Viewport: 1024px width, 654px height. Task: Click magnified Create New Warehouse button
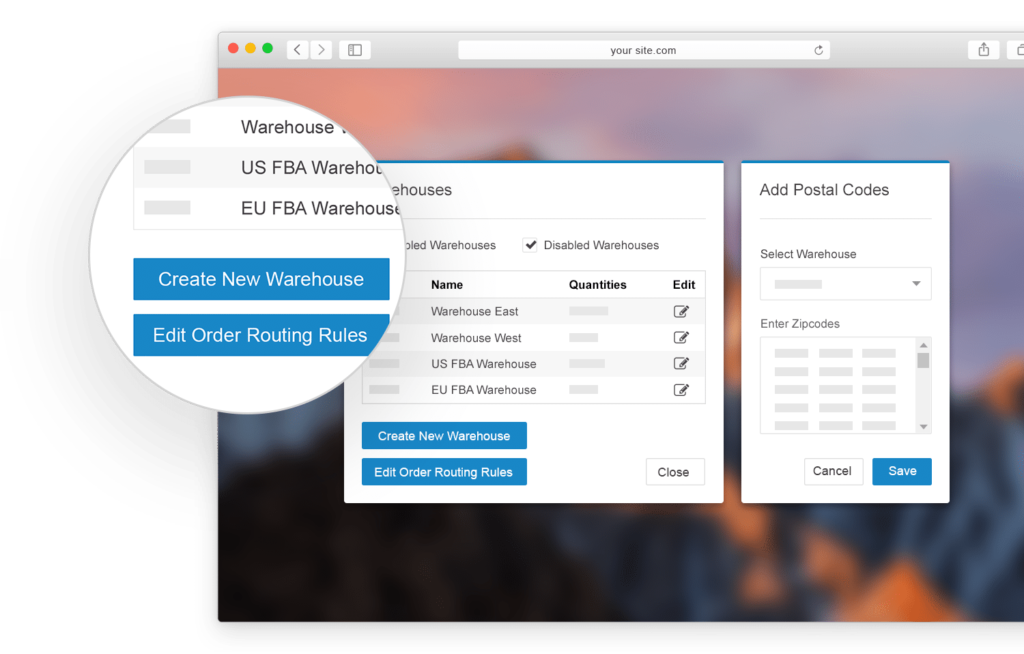[x=261, y=279]
